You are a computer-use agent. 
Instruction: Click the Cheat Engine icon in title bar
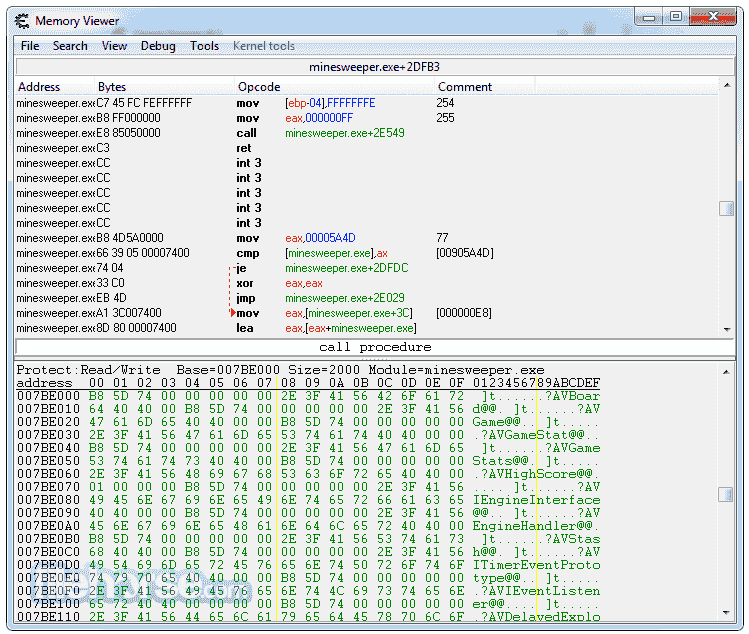[21, 20]
